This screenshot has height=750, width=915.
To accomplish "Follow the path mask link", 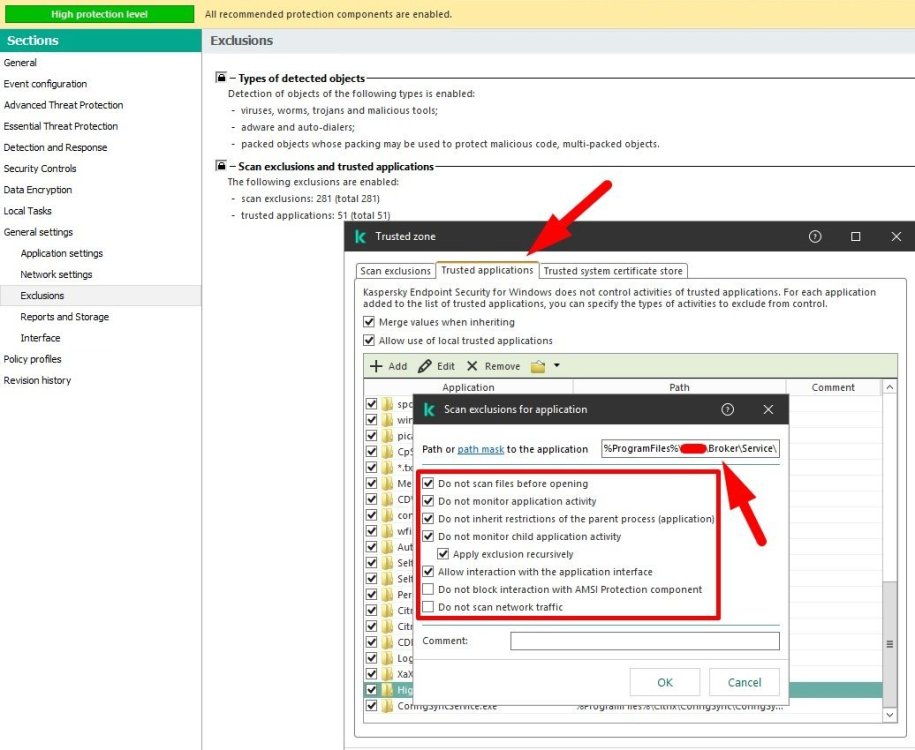I will point(480,449).
